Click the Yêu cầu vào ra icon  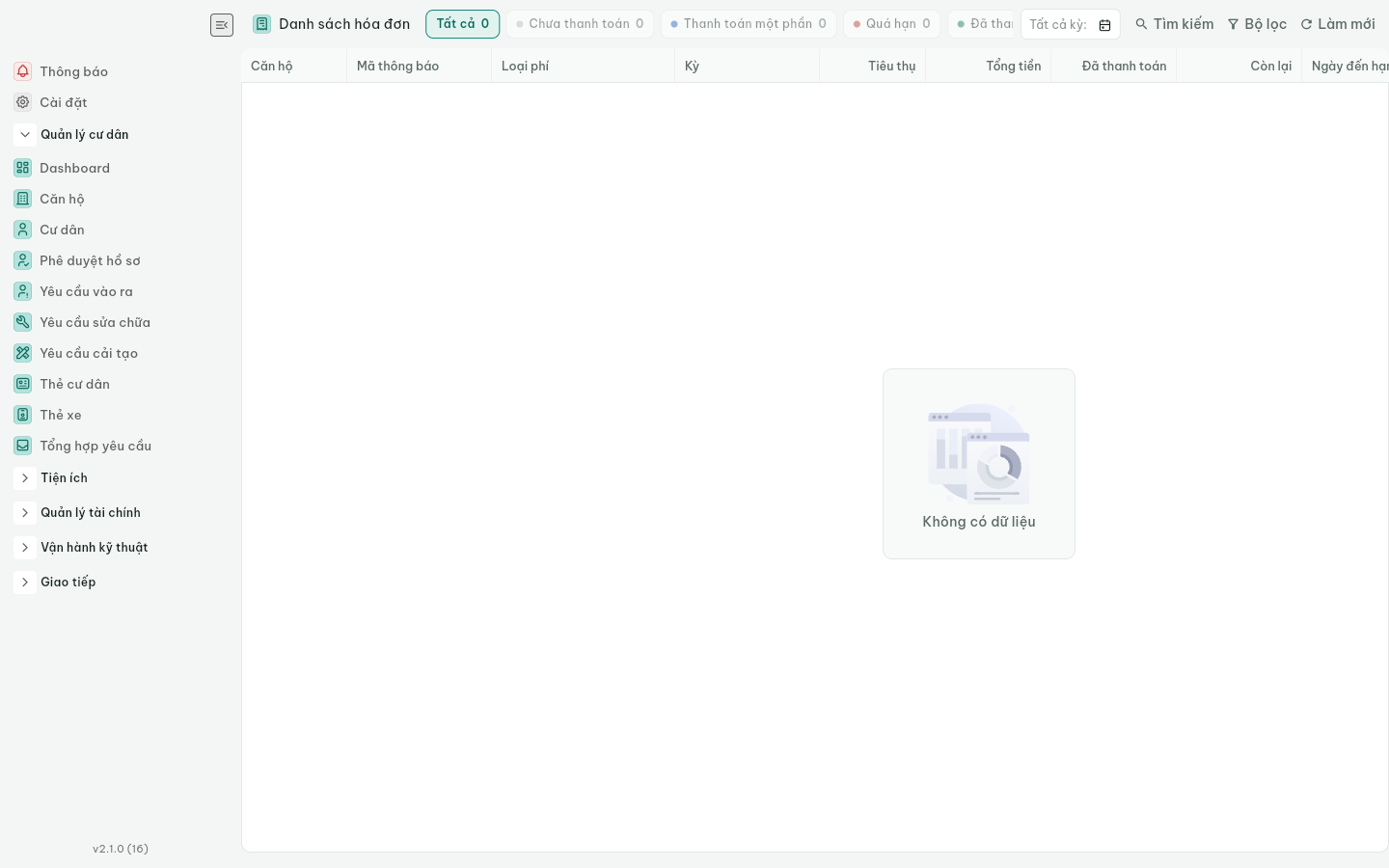[23, 291]
